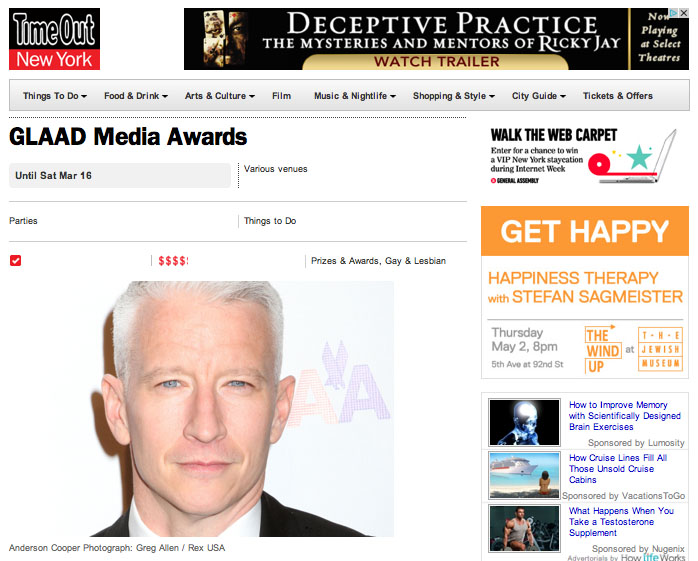Click Watch Trailer on the banner ad
698x561 pixels.
click(x=436, y=61)
